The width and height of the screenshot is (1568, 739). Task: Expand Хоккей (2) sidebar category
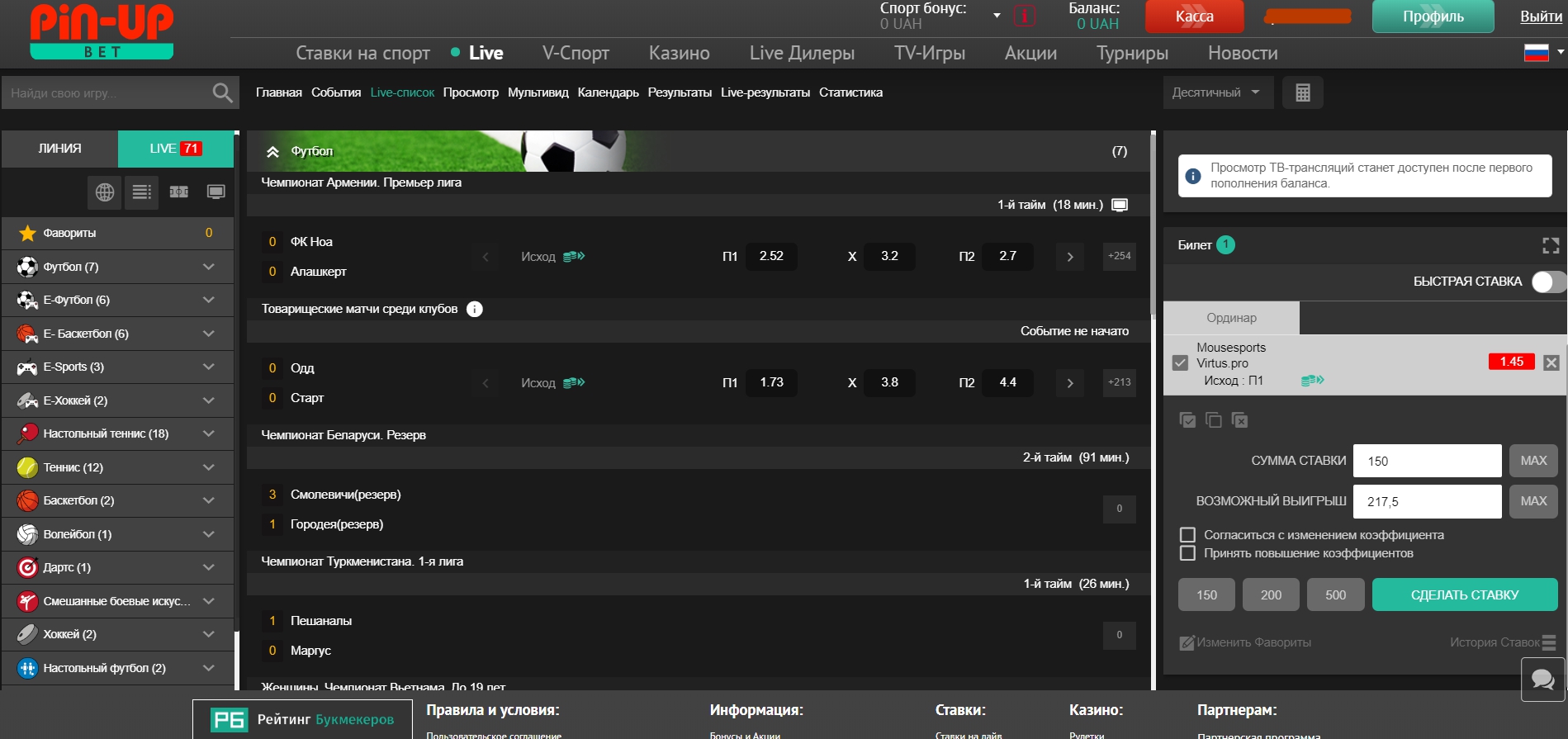[x=117, y=635]
